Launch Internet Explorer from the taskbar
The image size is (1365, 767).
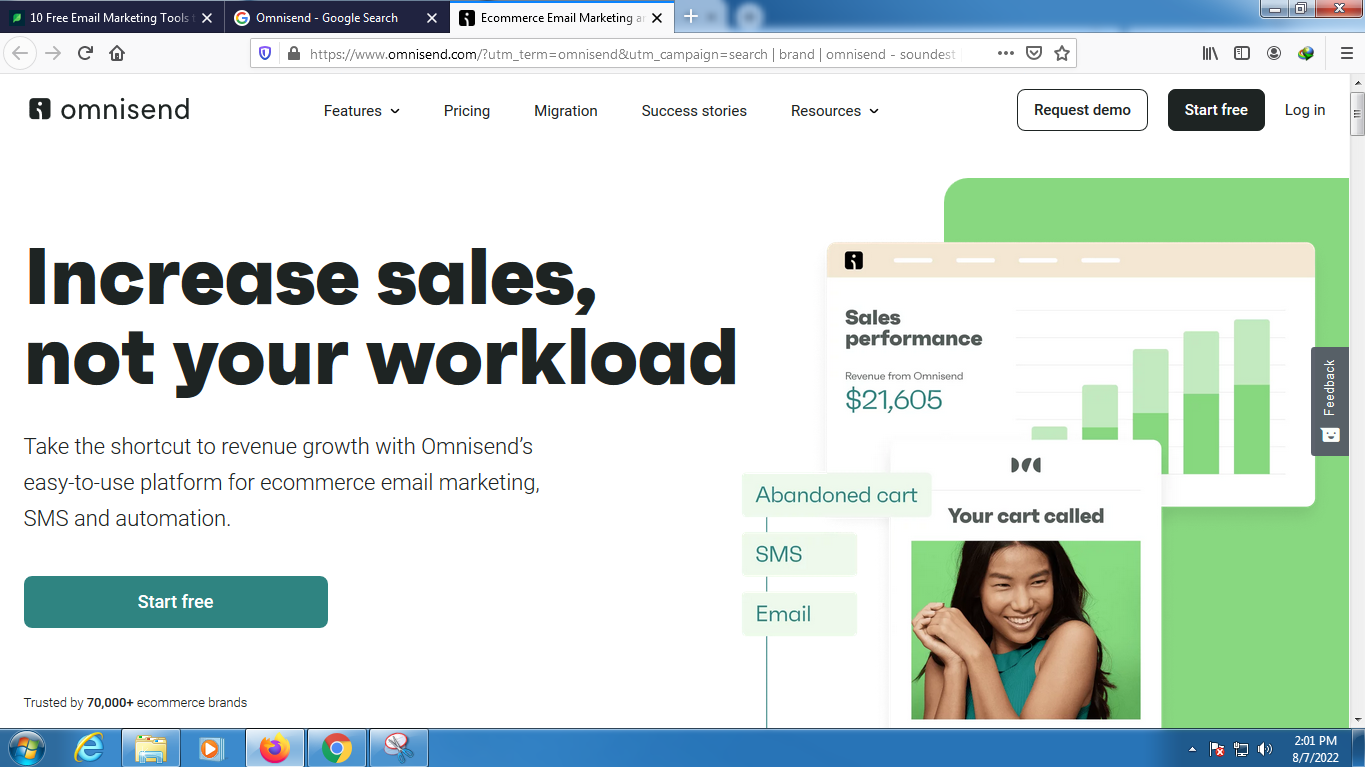[90, 748]
